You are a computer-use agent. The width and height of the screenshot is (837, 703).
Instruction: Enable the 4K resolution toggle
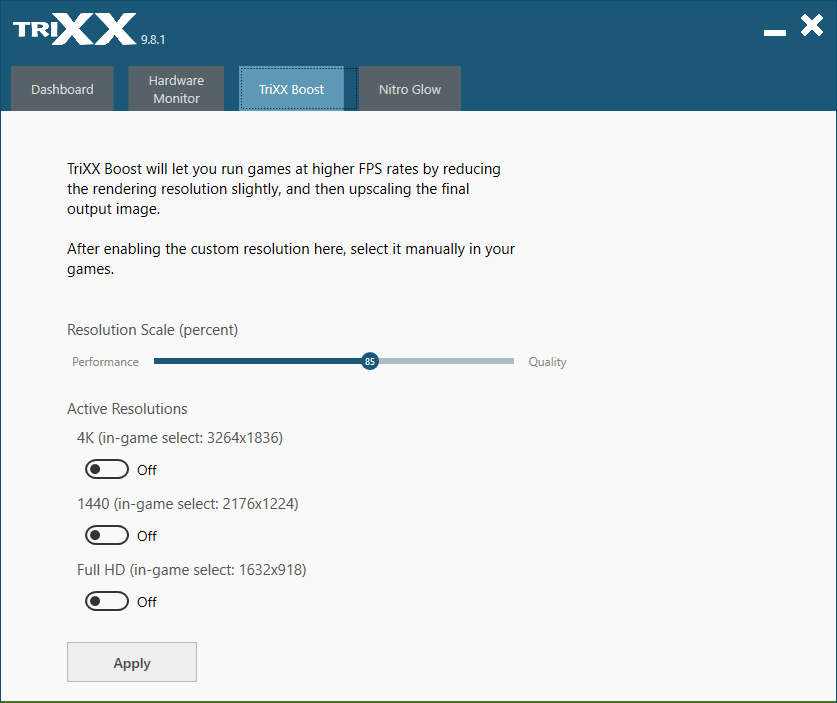107,469
